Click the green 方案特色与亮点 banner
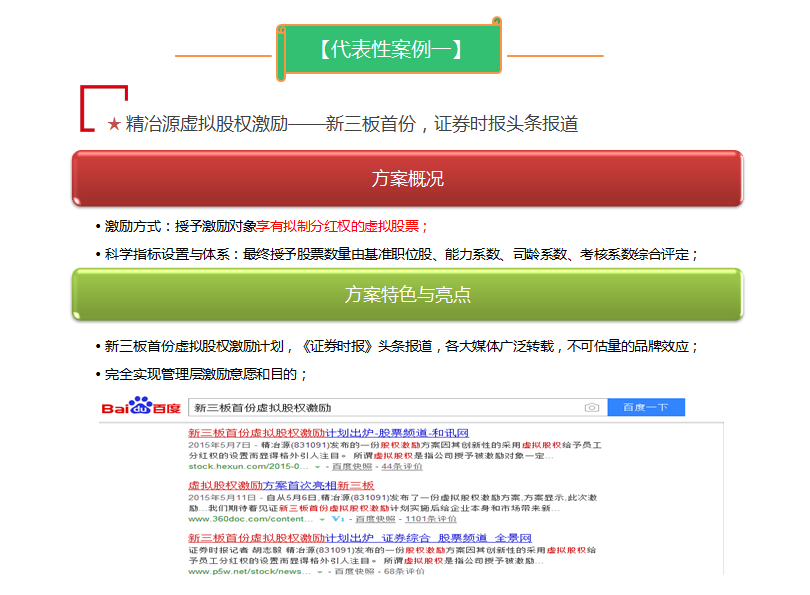810x595 pixels. click(x=408, y=294)
